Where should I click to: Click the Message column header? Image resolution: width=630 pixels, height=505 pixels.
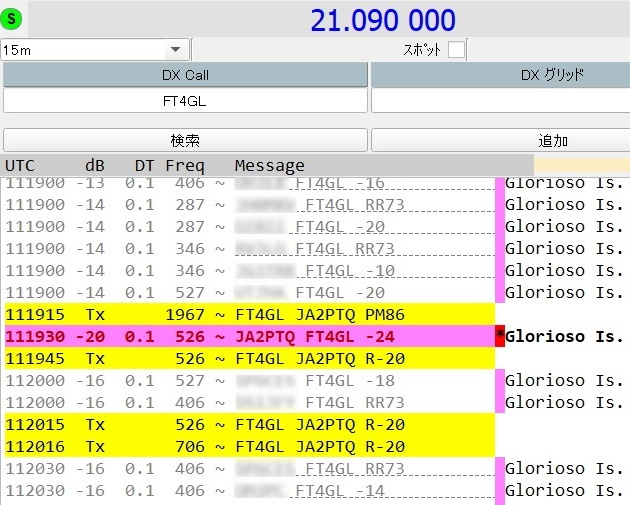[x=270, y=166]
